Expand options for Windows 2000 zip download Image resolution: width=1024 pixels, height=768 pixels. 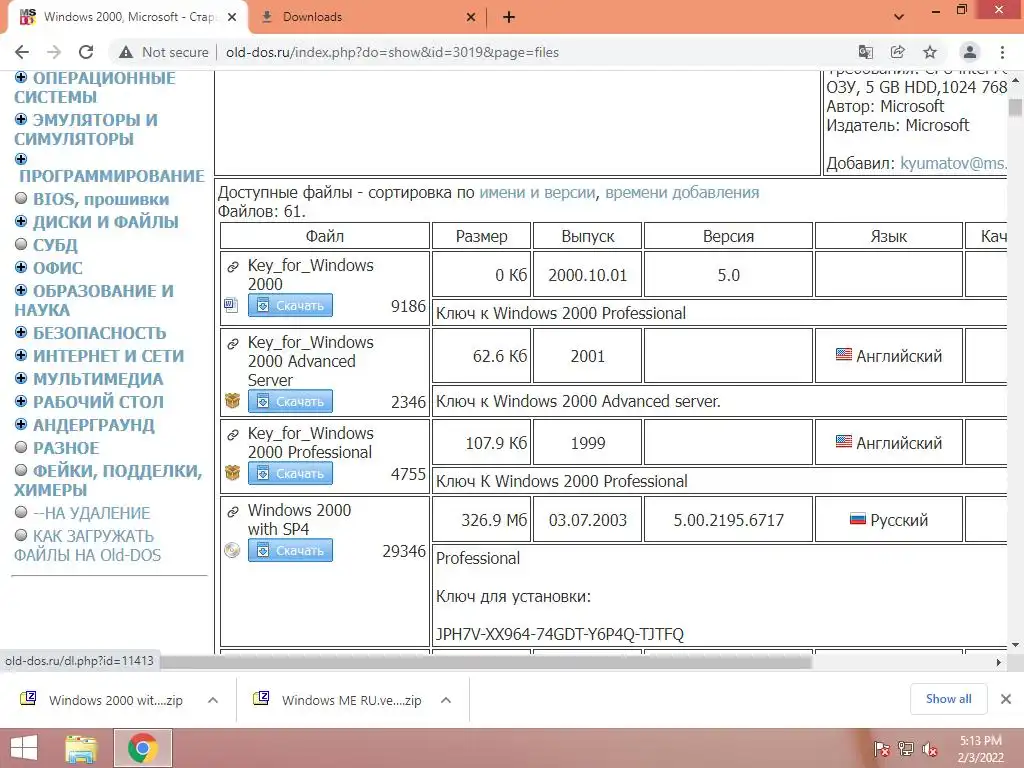tap(213, 700)
